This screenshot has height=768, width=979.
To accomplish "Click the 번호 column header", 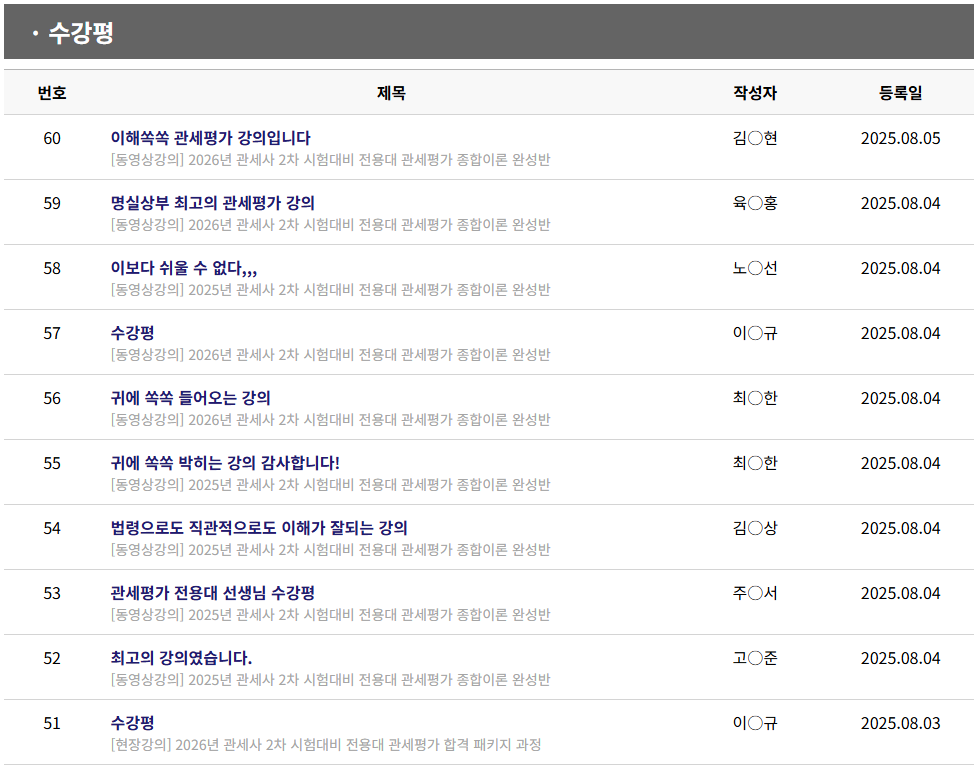I will click(52, 93).
